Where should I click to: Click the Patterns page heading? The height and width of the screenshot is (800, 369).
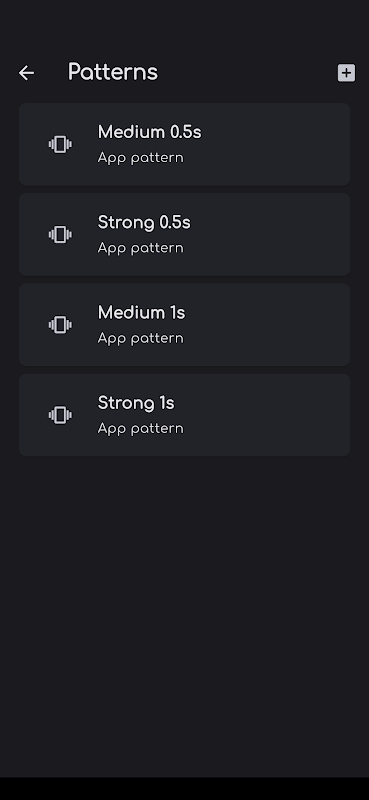pos(113,72)
